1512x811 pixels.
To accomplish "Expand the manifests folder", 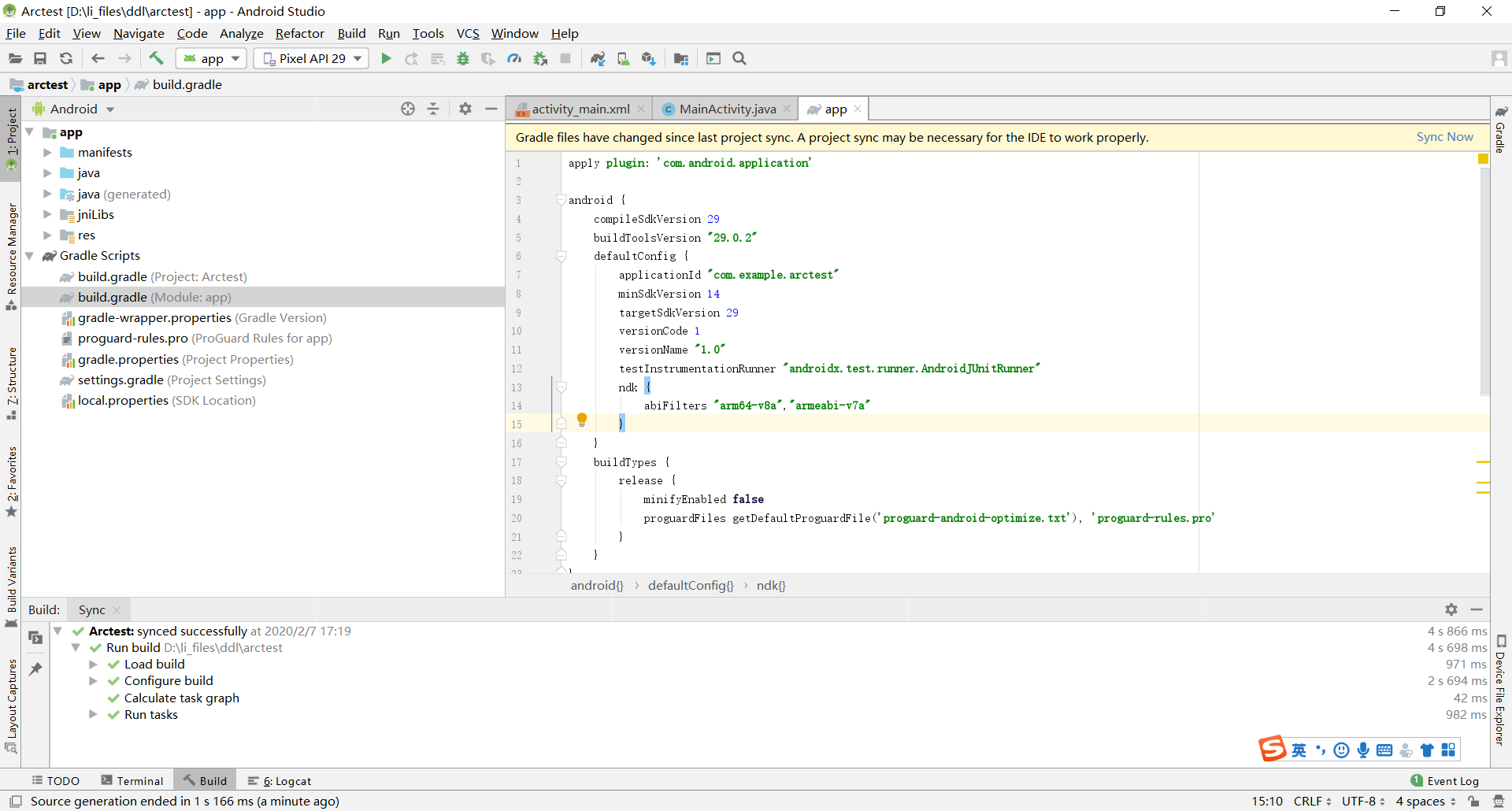I will click(x=49, y=152).
